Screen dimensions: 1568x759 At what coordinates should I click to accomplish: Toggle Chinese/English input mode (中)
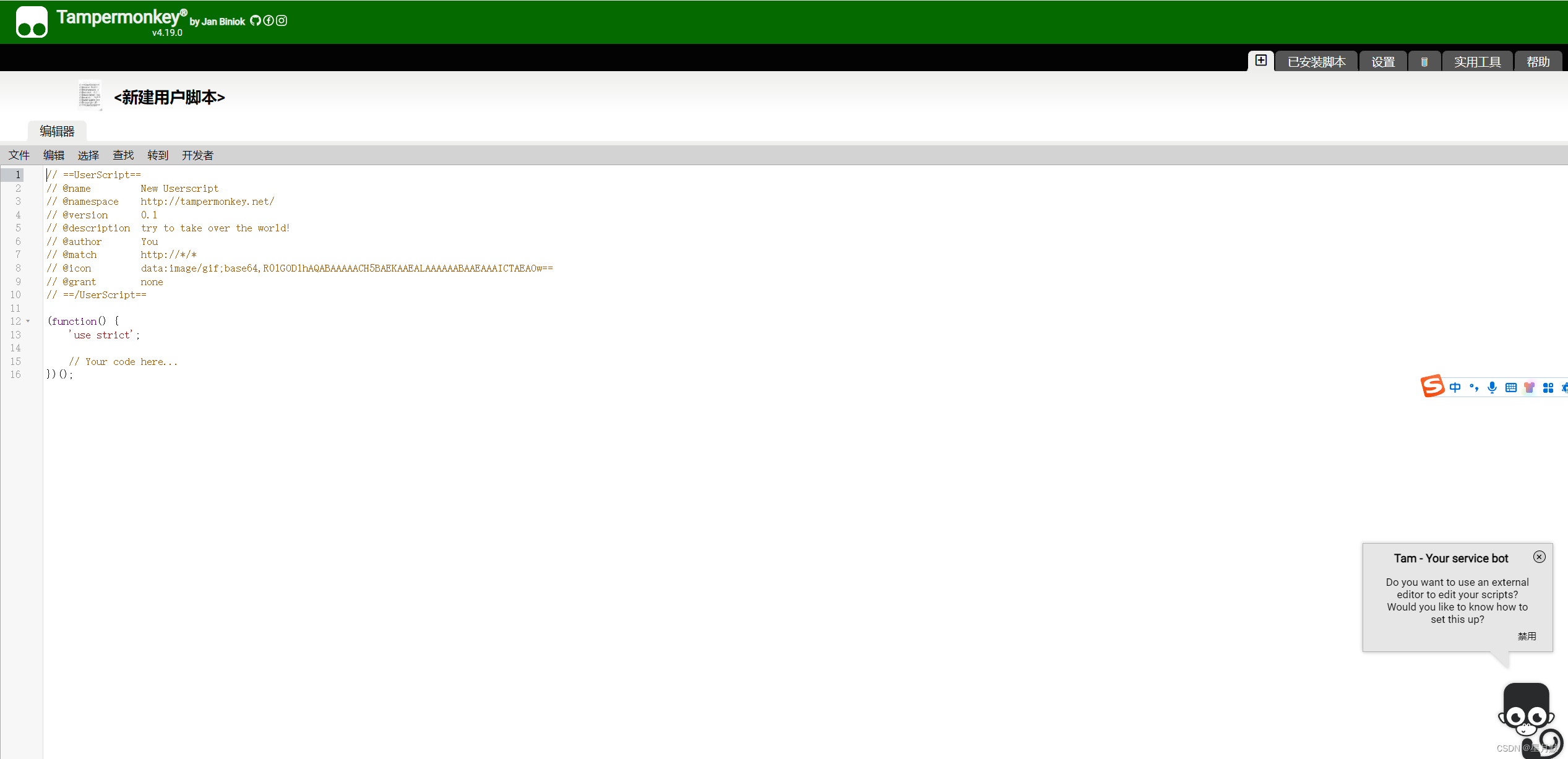pos(1455,388)
